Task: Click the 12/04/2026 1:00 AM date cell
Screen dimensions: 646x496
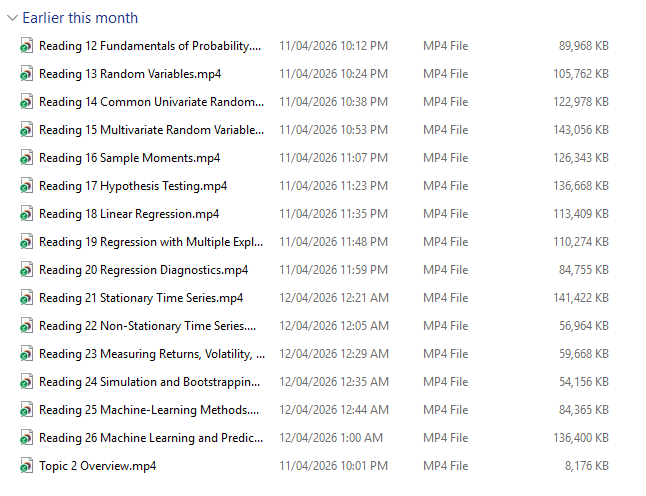Action: click(331, 438)
